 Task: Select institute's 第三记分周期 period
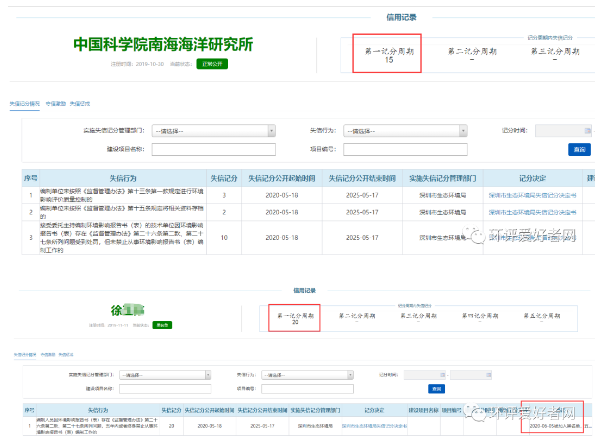[x=555, y=54]
